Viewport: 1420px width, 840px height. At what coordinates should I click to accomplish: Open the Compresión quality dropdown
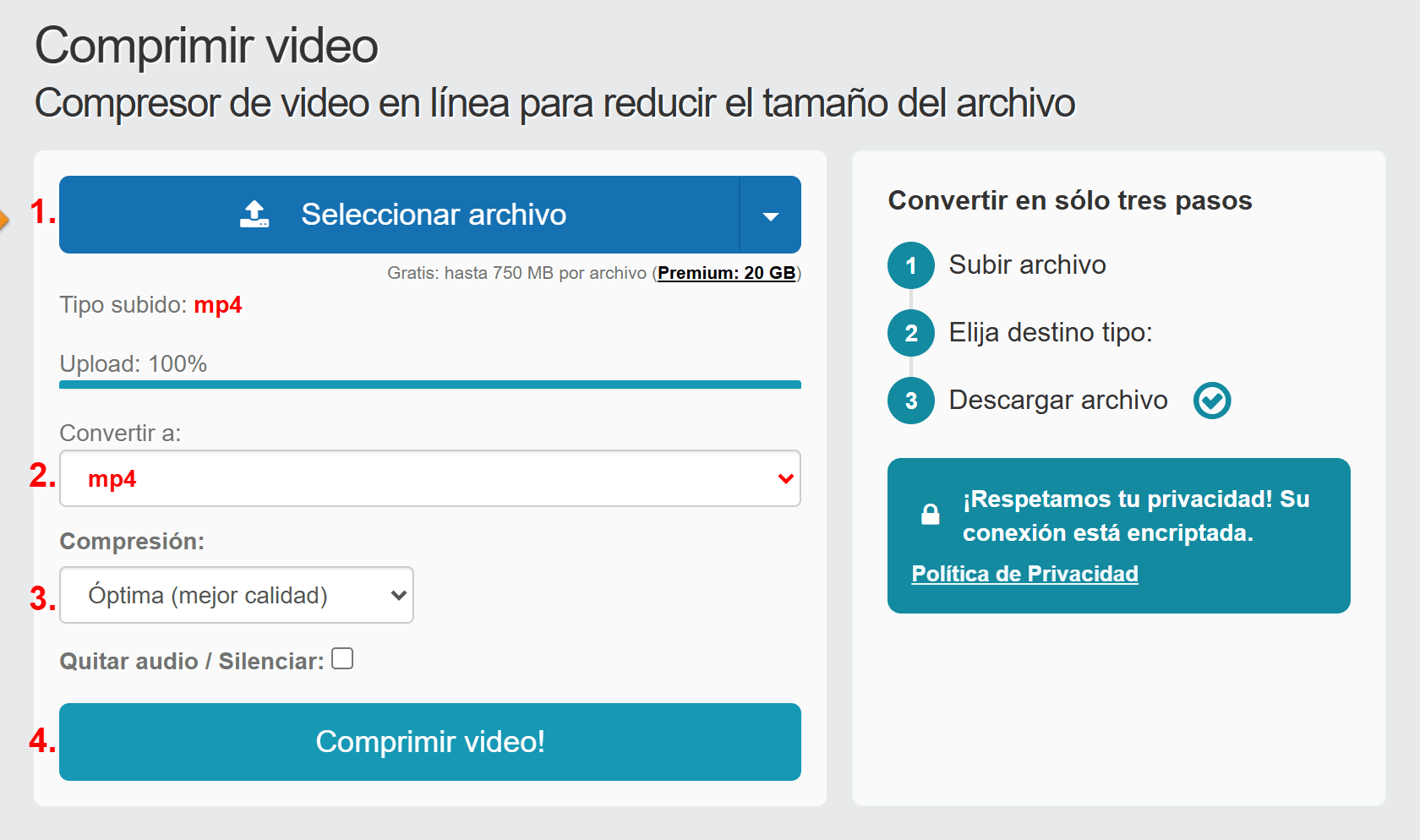[237, 595]
